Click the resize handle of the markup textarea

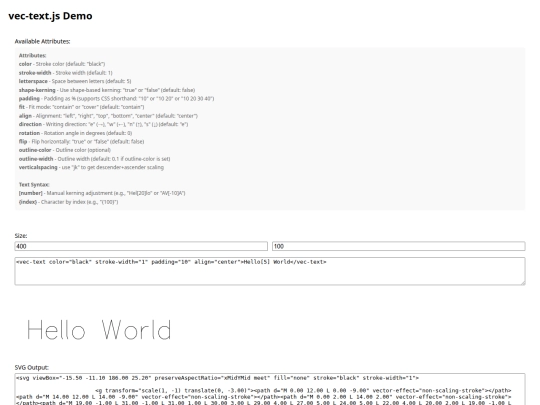(x=523, y=282)
